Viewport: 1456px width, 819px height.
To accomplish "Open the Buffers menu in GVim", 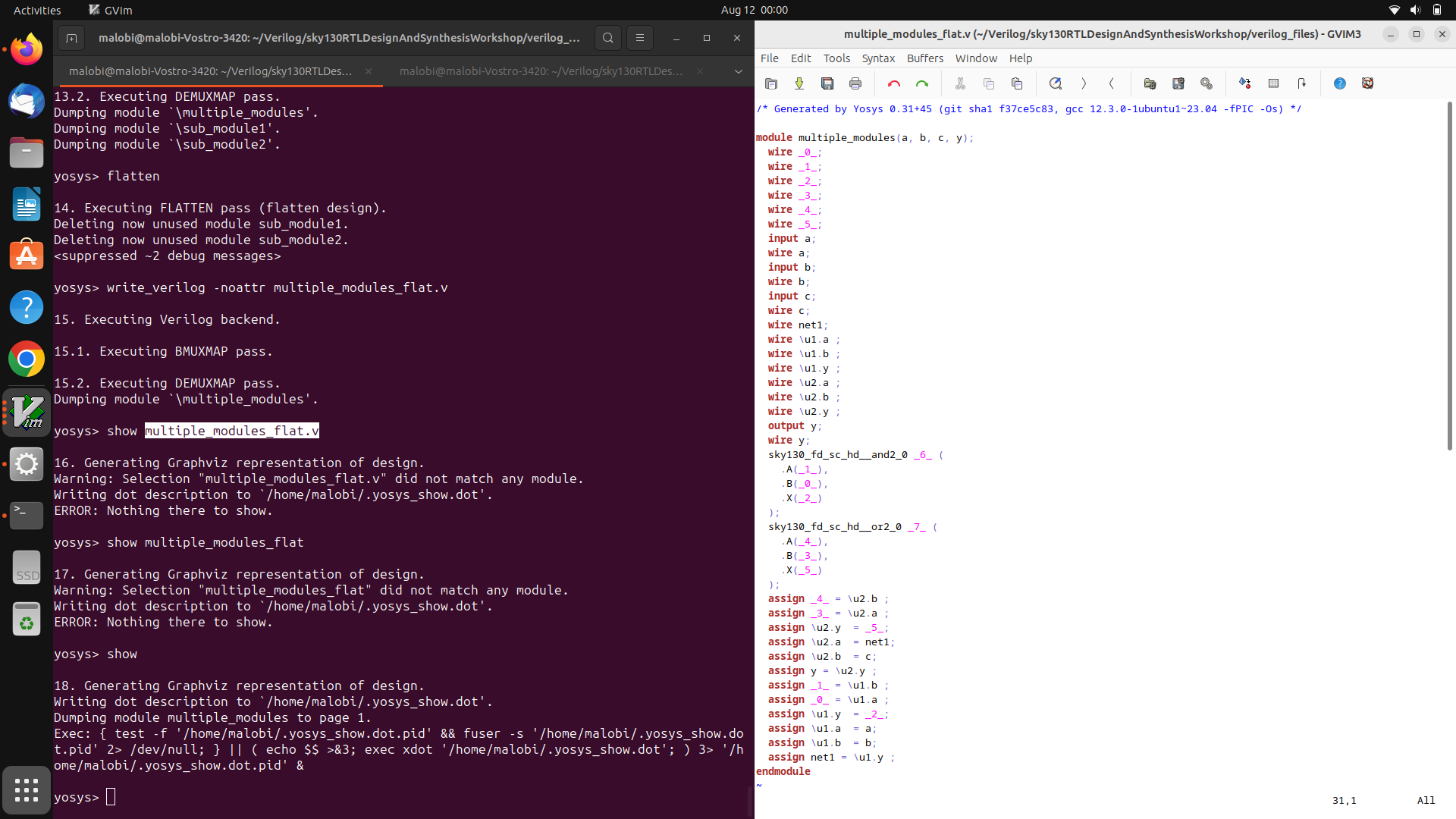I will pyautogui.click(x=924, y=58).
